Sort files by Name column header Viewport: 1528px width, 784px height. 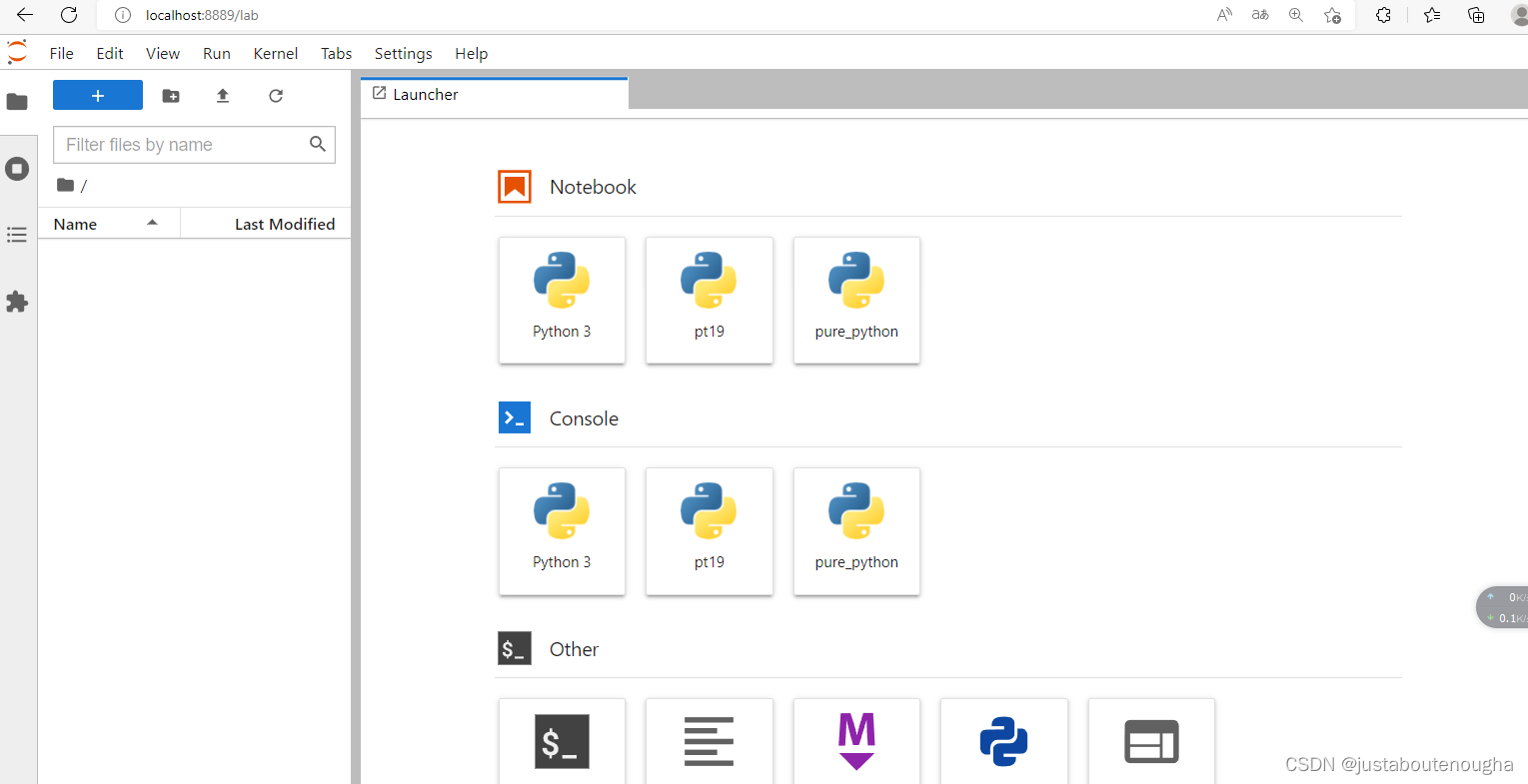coord(109,224)
